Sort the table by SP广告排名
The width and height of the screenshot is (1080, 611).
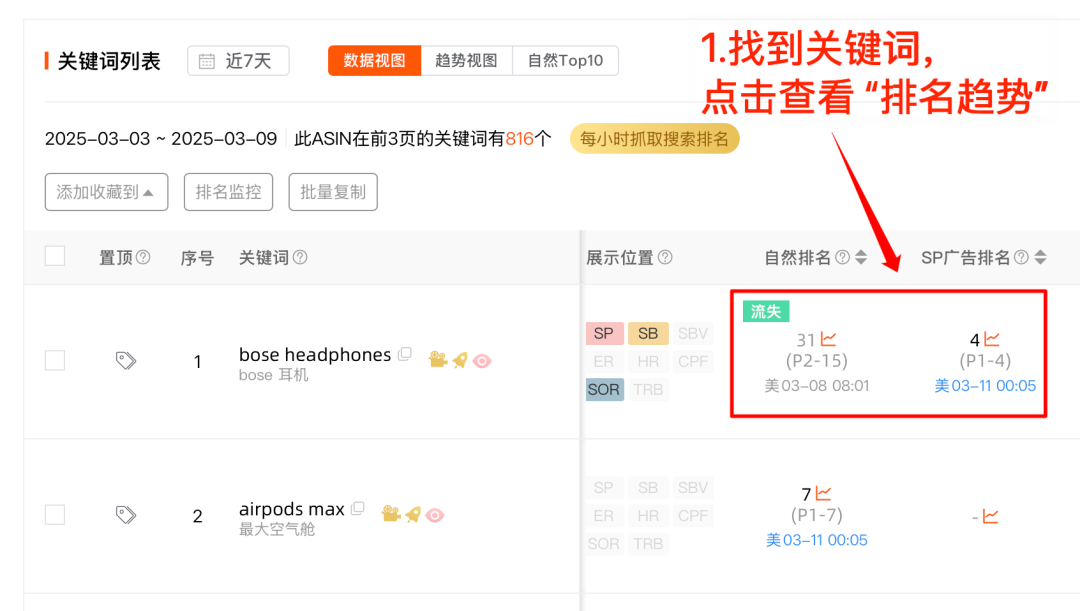1040,257
